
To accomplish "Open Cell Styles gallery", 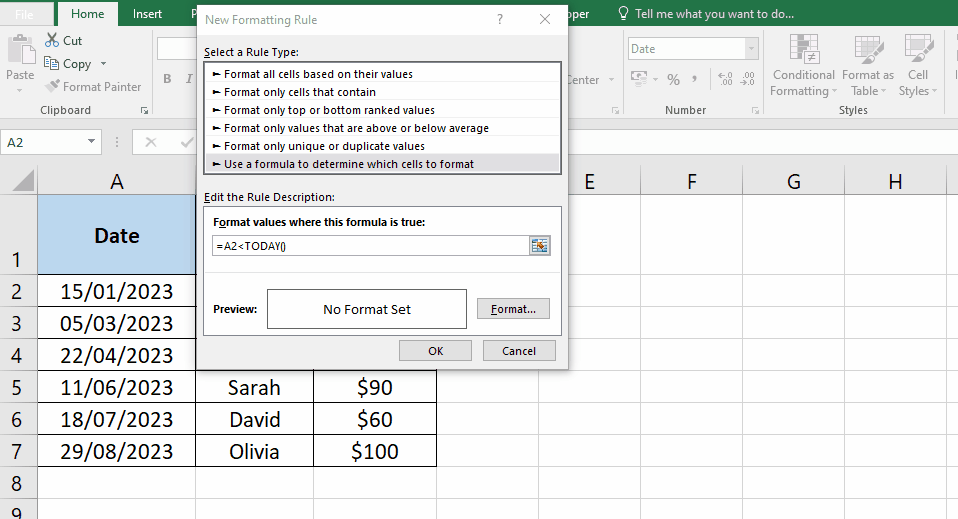I will pos(918,65).
